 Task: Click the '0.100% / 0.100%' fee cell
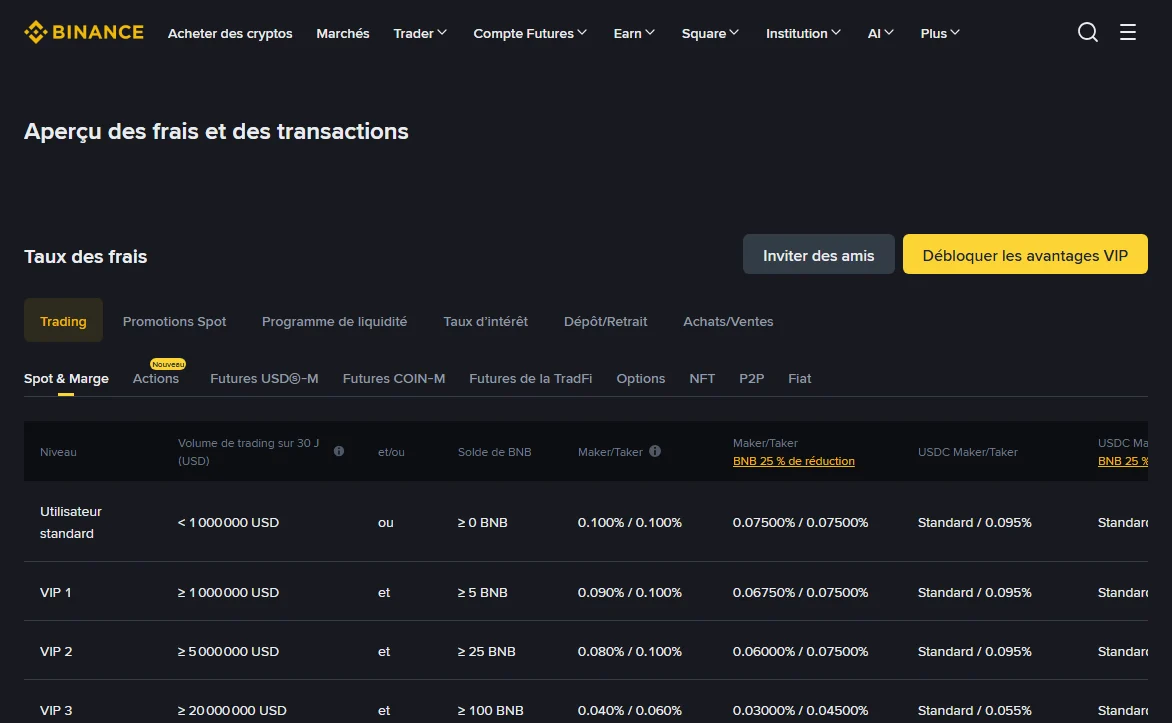click(x=629, y=522)
